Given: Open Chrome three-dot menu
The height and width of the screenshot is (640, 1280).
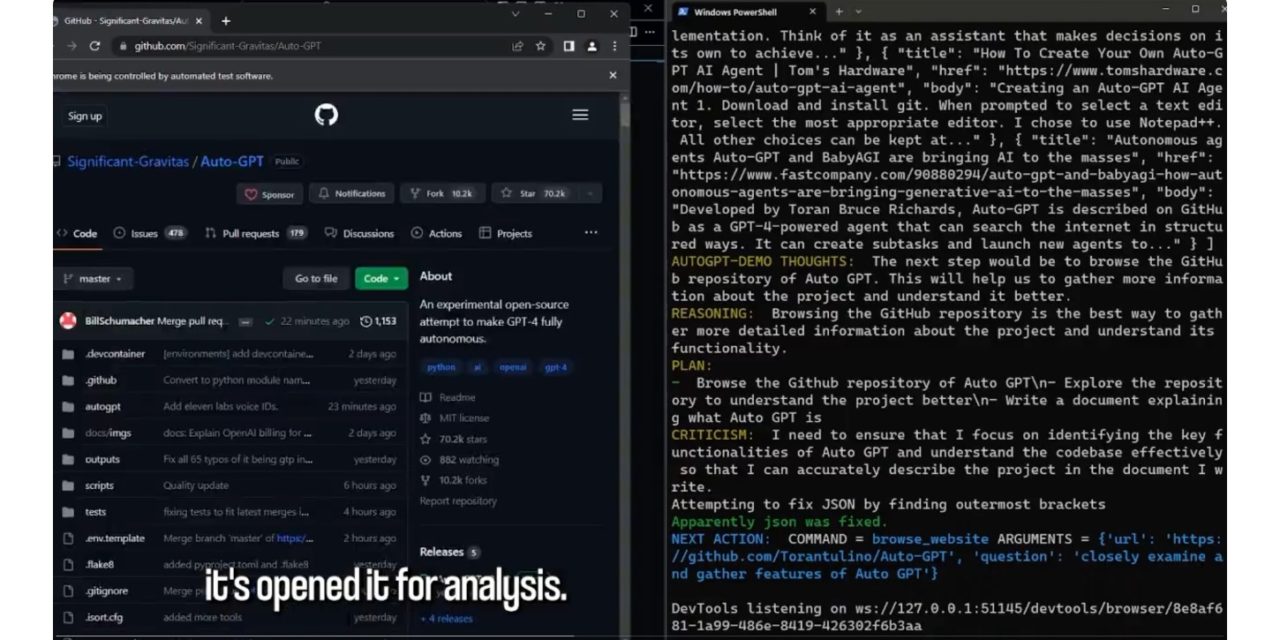Looking at the screenshot, I should point(614,46).
